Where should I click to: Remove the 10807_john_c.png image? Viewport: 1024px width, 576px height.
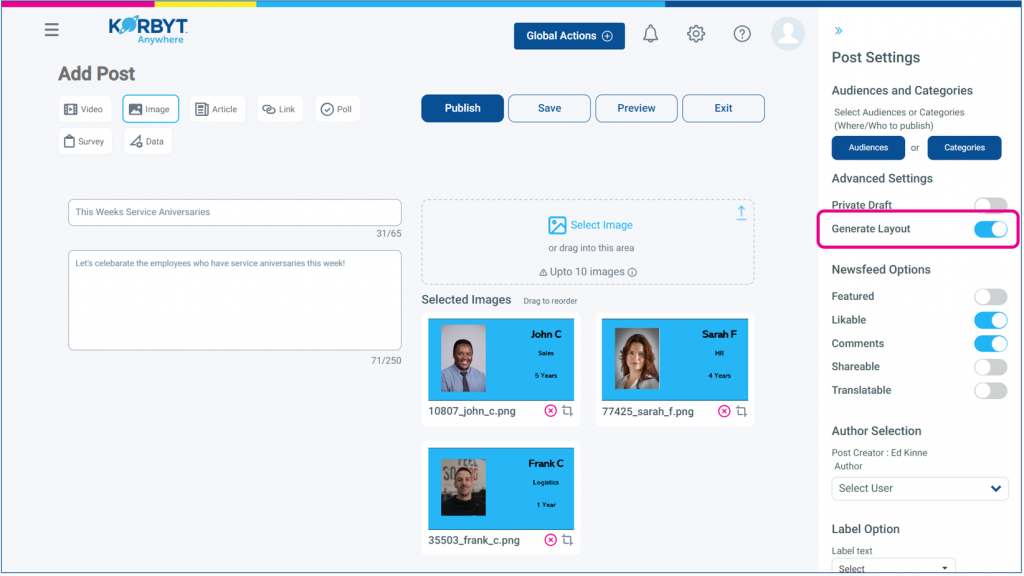pos(551,411)
